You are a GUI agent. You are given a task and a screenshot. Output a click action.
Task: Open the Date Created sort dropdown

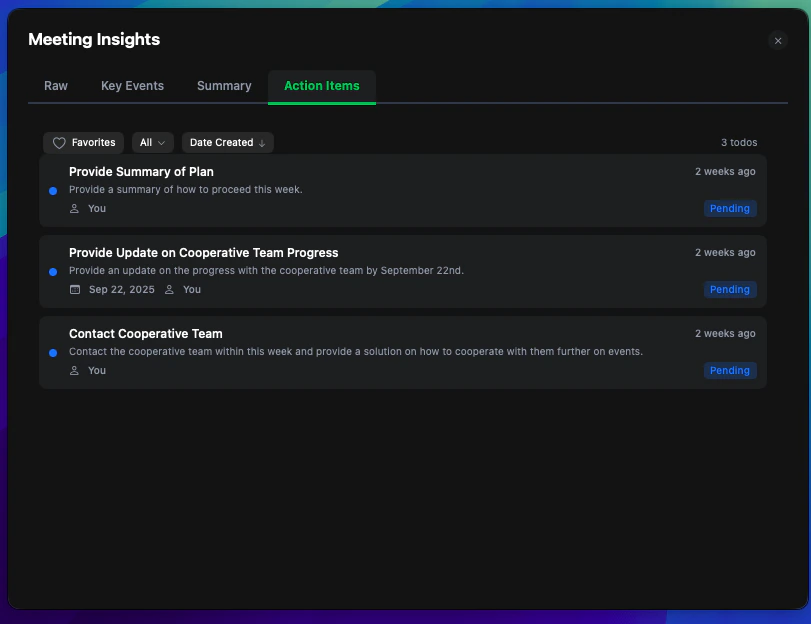pos(227,142)
